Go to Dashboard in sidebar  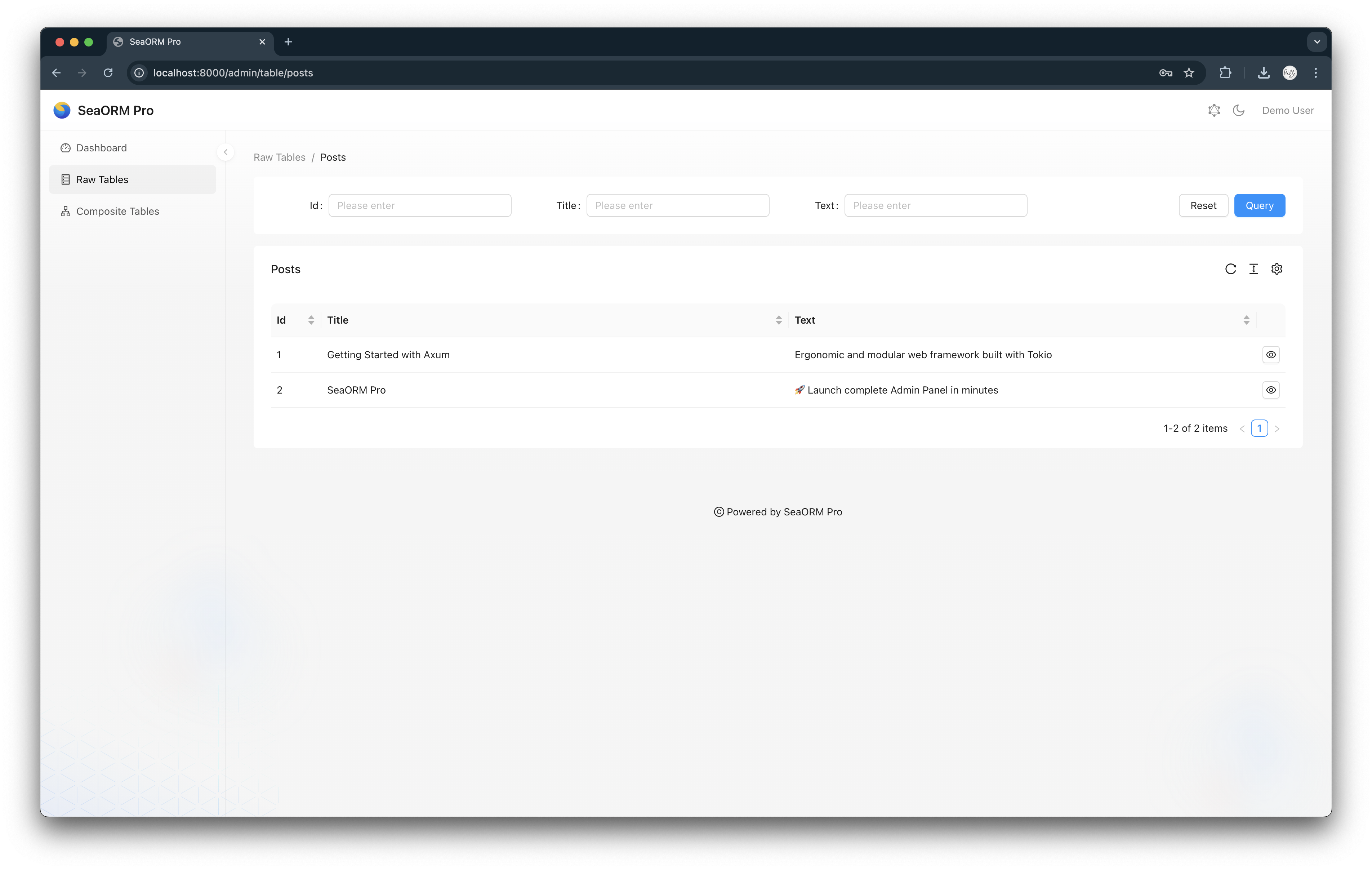point(101,148)
